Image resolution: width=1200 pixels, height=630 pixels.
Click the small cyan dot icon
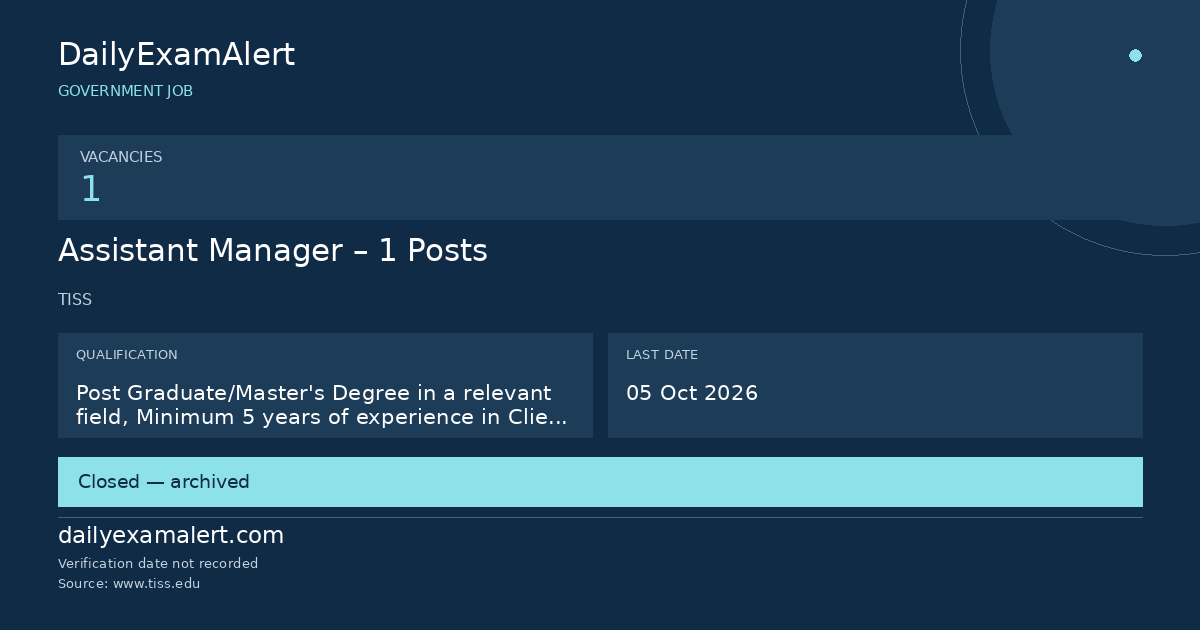tap(1135, 55)
